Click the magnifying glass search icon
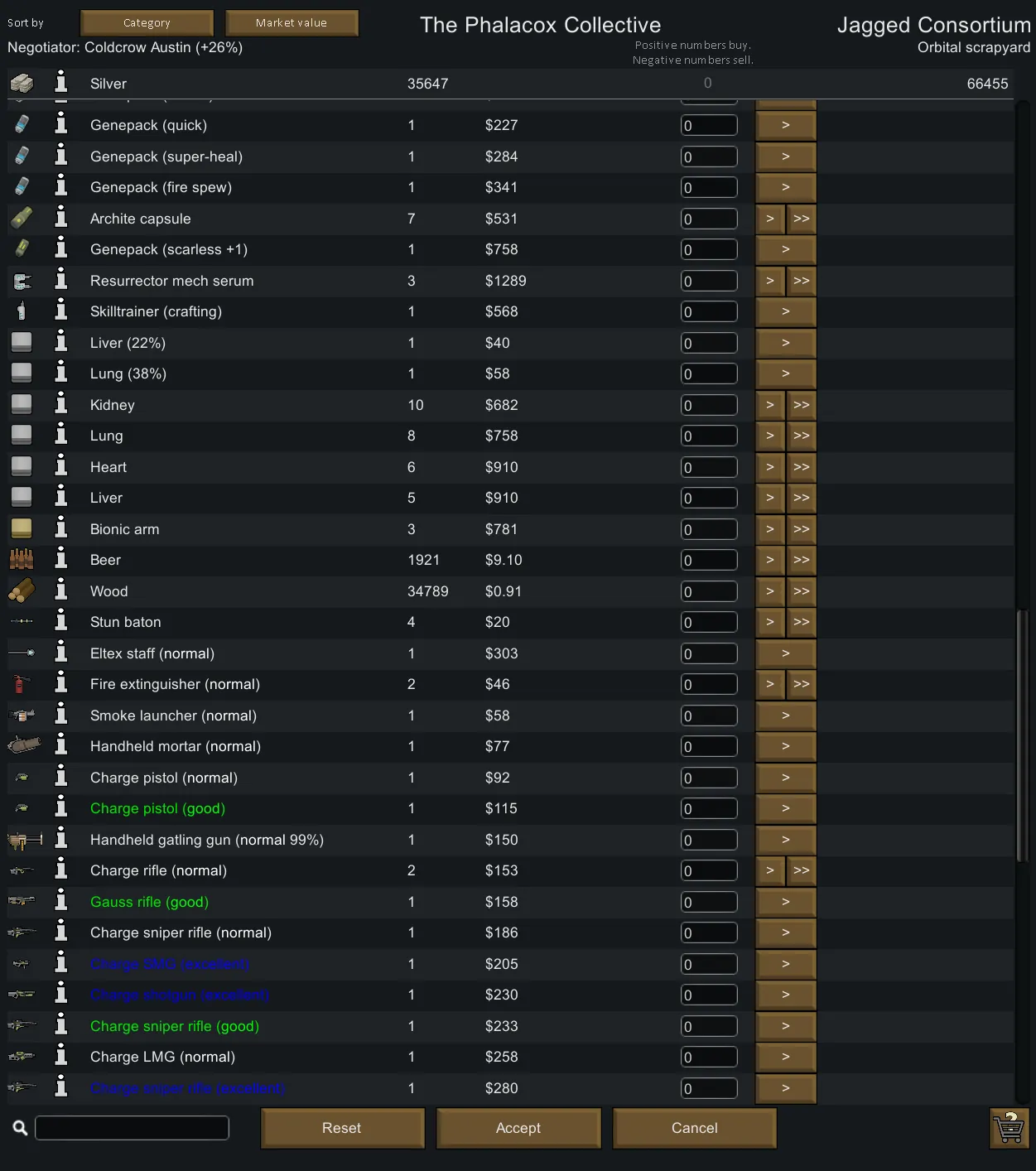Screen dimensions: 1036x1171 (x=21, y=1128)
